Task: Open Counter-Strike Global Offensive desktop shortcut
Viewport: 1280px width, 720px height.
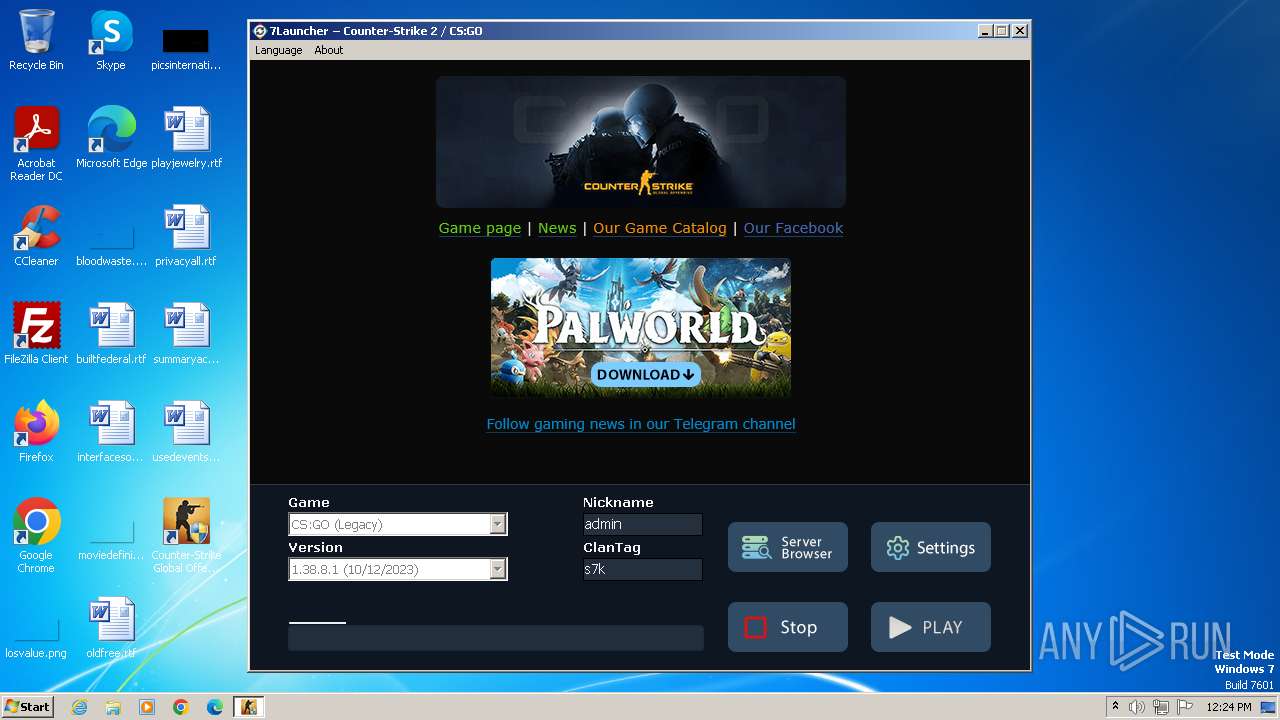Action: coord(187,536)
